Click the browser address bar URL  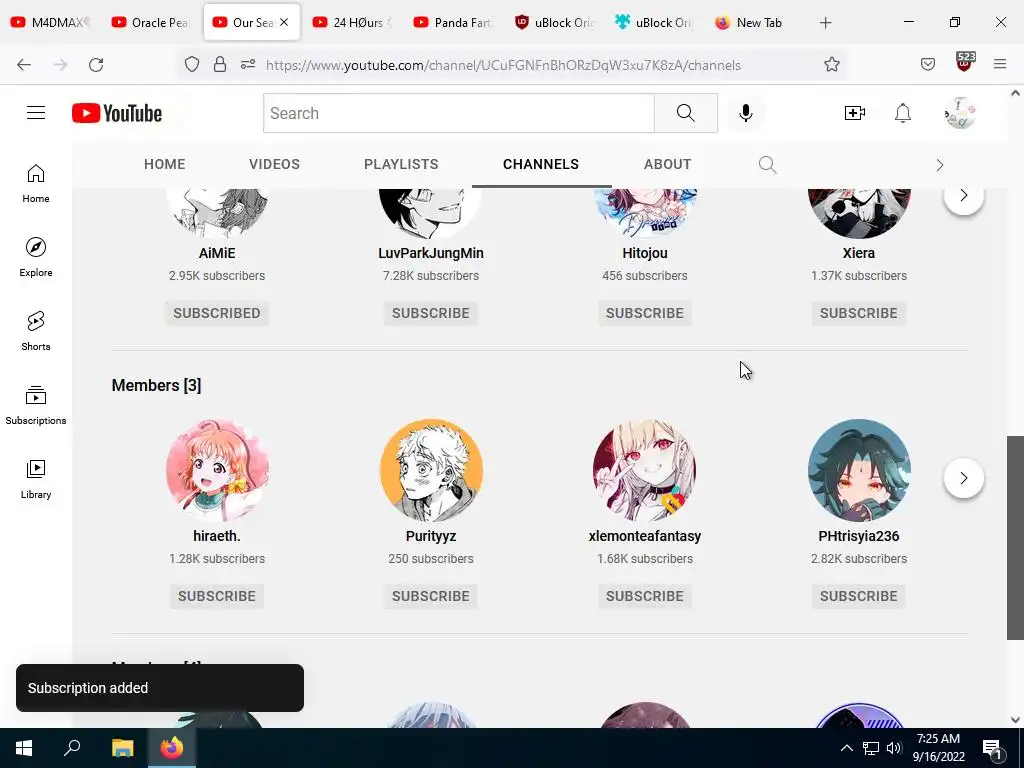pos(503,65)
